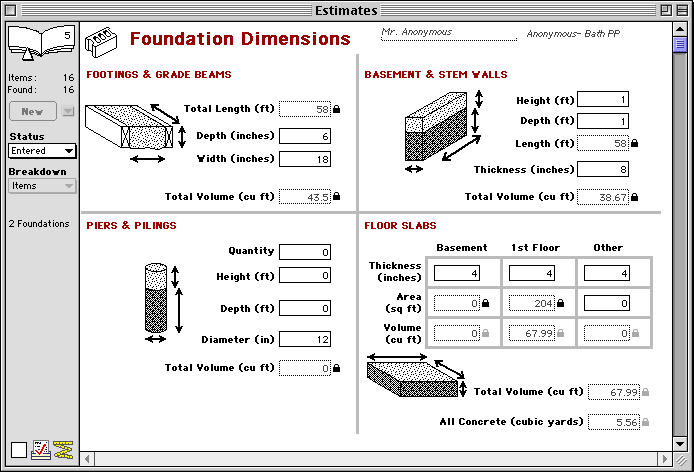694x472 pixels.
Task: Click lock icon beside All Concrete cubic yards
Action: click(645, 423)
